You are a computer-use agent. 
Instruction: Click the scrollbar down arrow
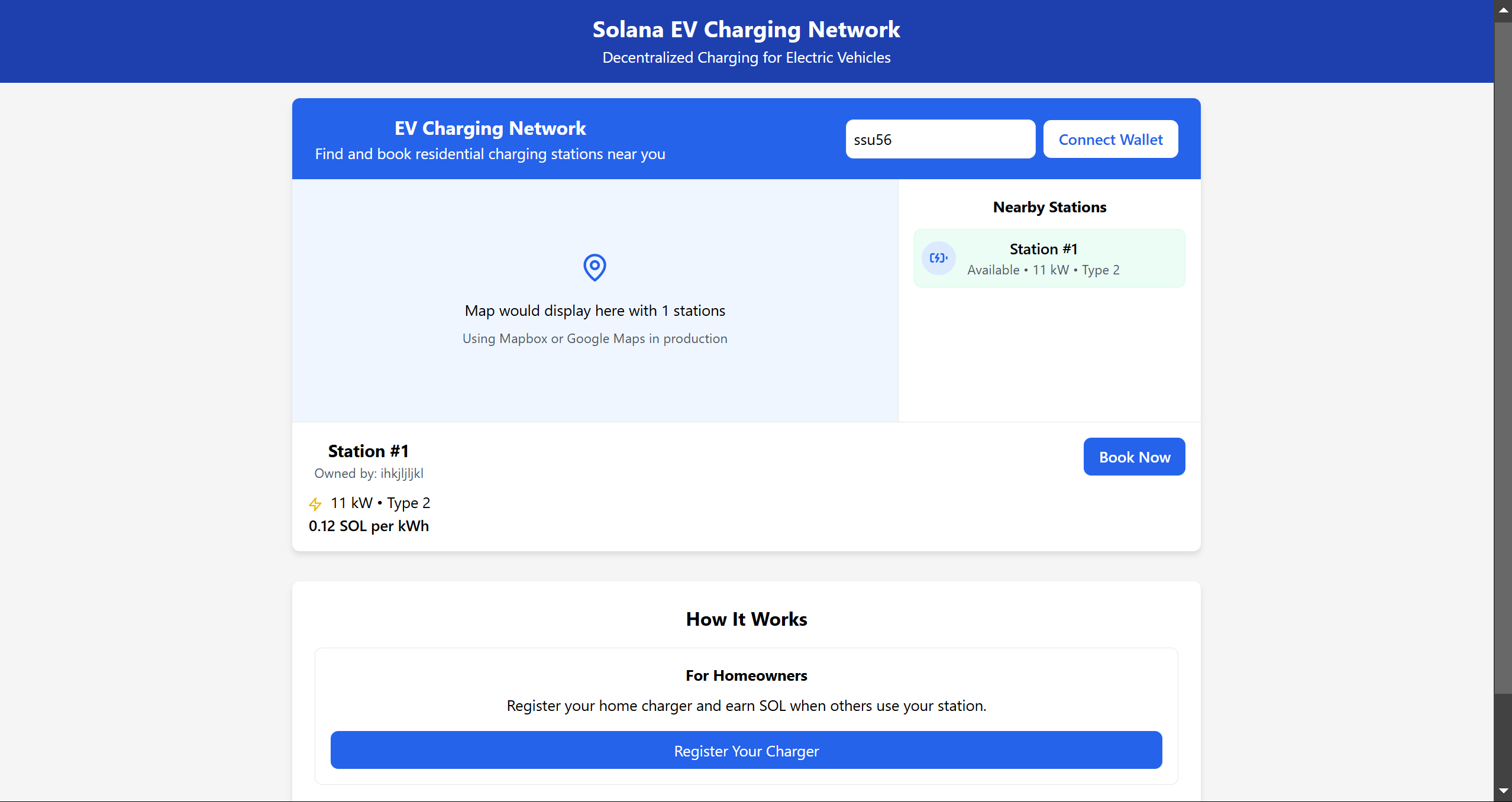click(x=1503, y=791)
